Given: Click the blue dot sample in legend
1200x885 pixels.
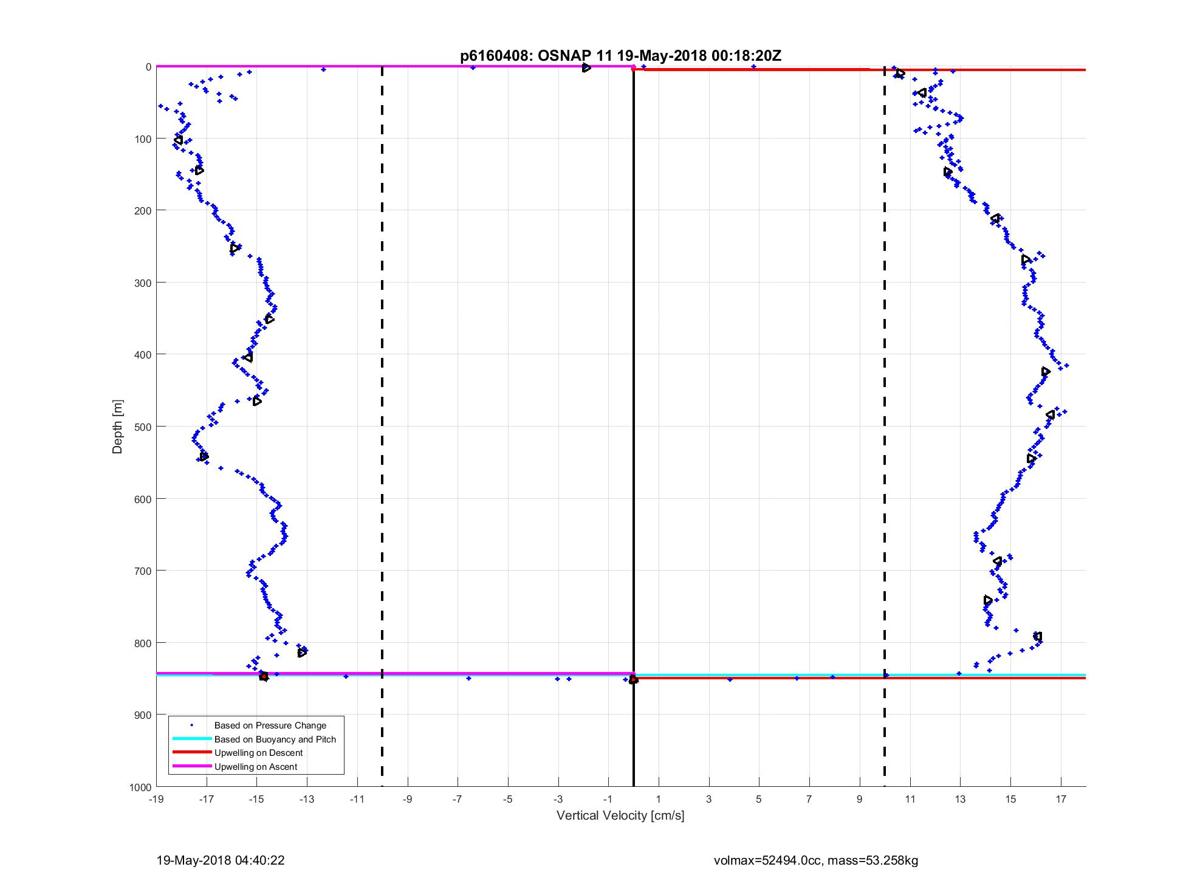Looking at the screenshot, I should (x=191, y=725).
